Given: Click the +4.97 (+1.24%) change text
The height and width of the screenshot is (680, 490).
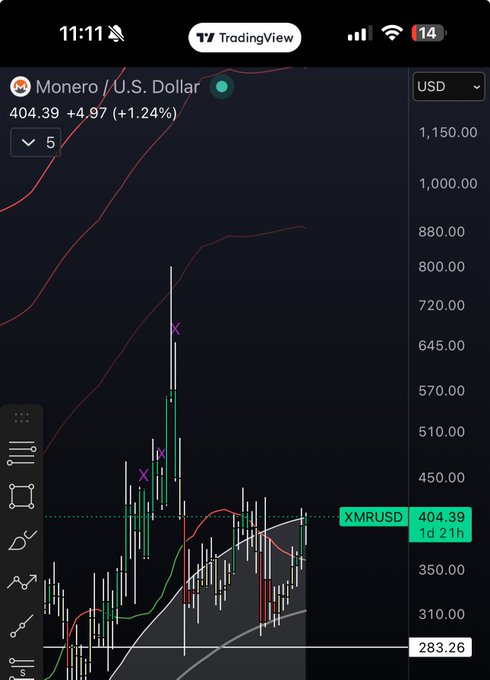Looking at the screenshot, I should 122,113.
